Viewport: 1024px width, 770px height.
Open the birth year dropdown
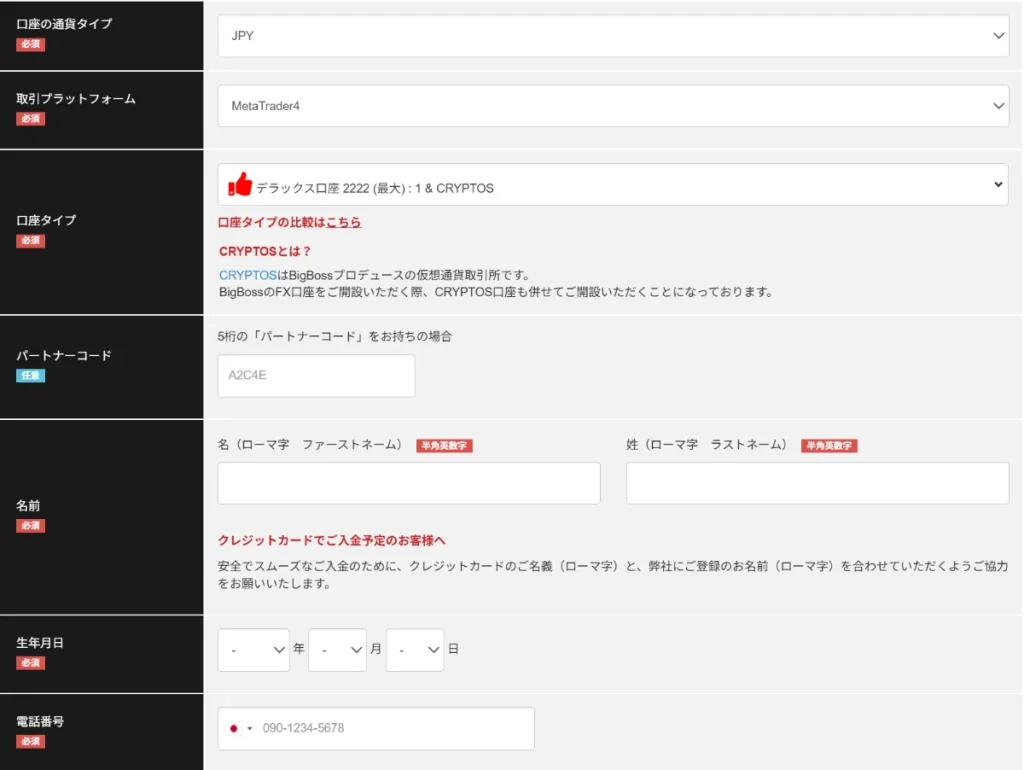(x=253, y=650)
